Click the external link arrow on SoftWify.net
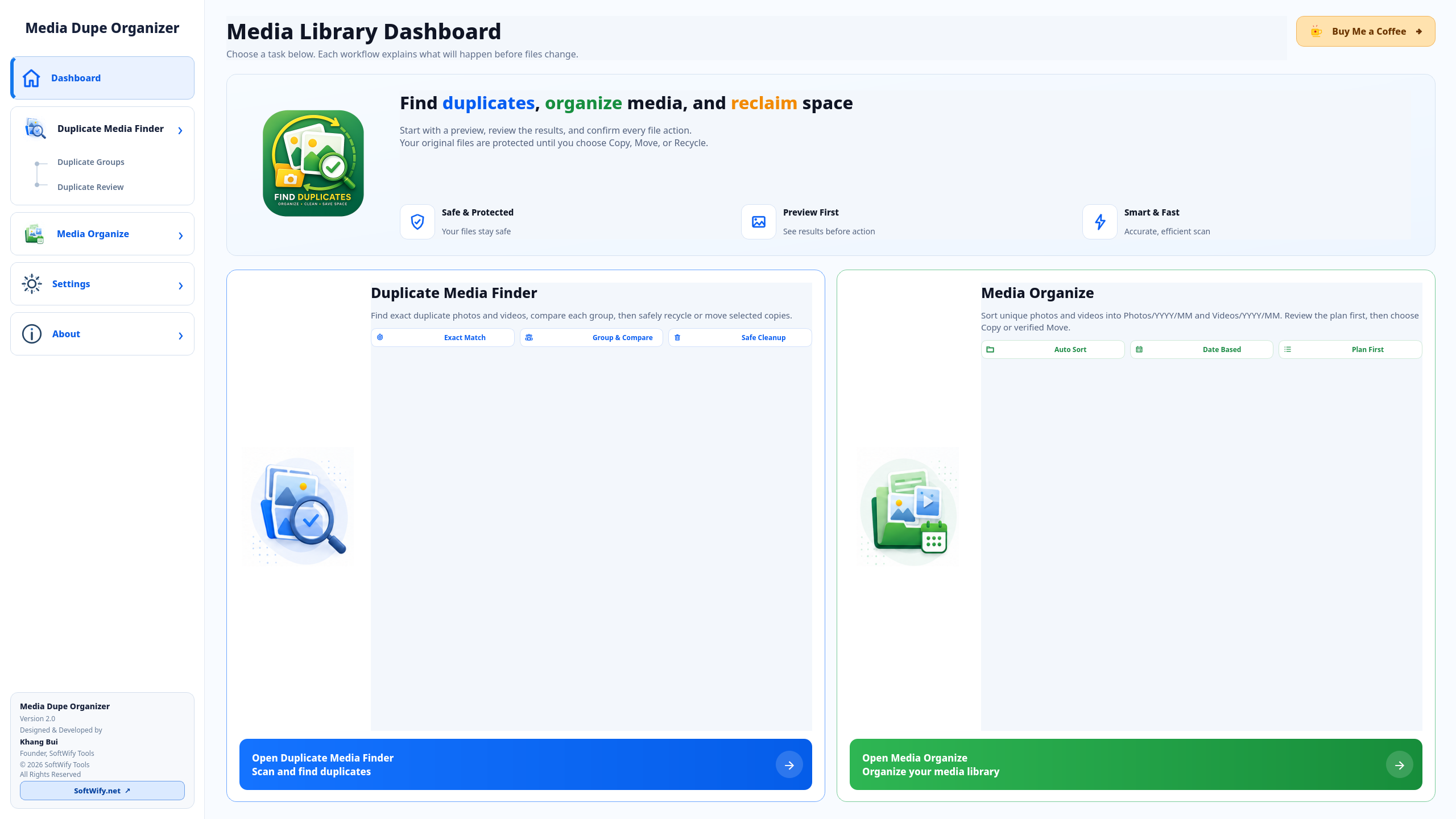1456x819 pixels. (x=127, y=791)
